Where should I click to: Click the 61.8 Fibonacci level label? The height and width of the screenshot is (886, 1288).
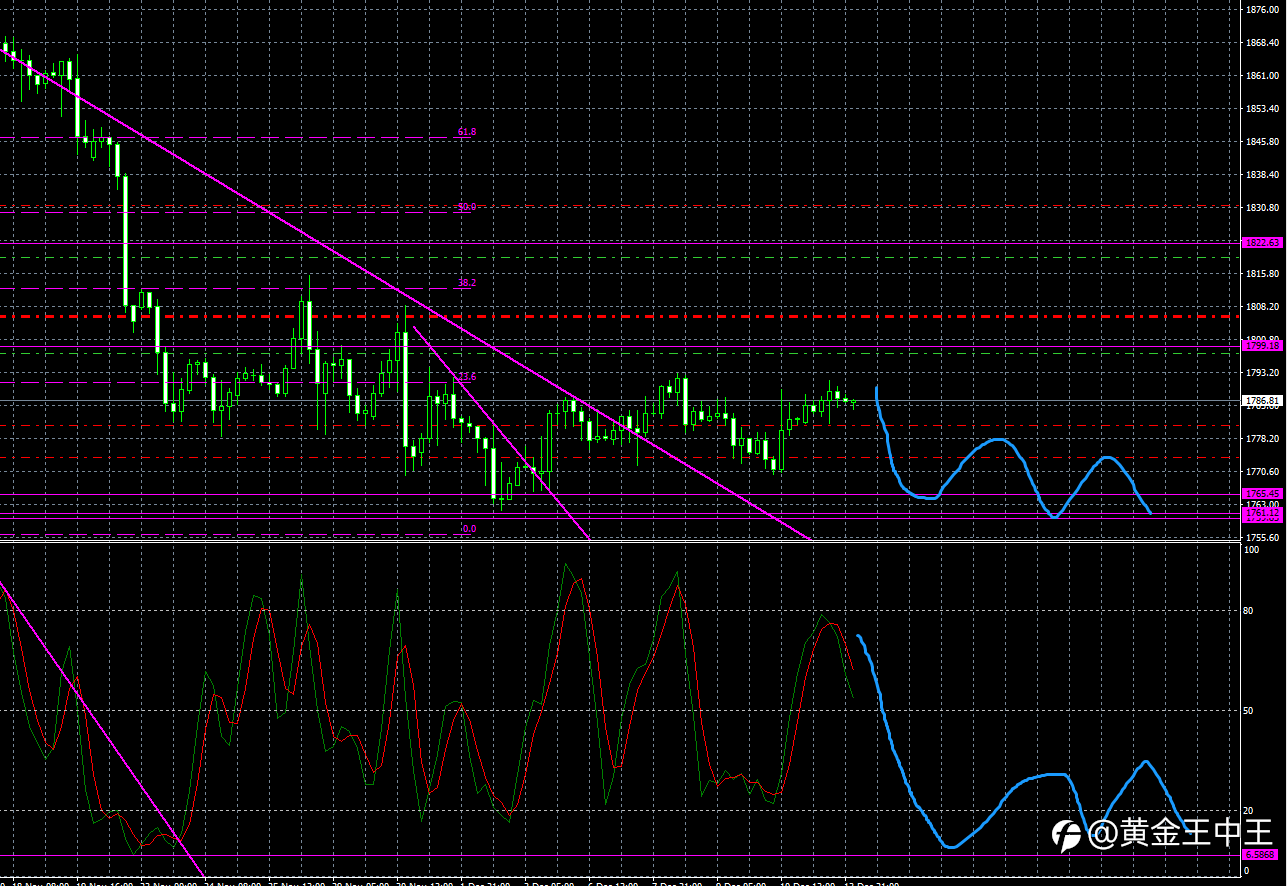(x=467, y=132)
